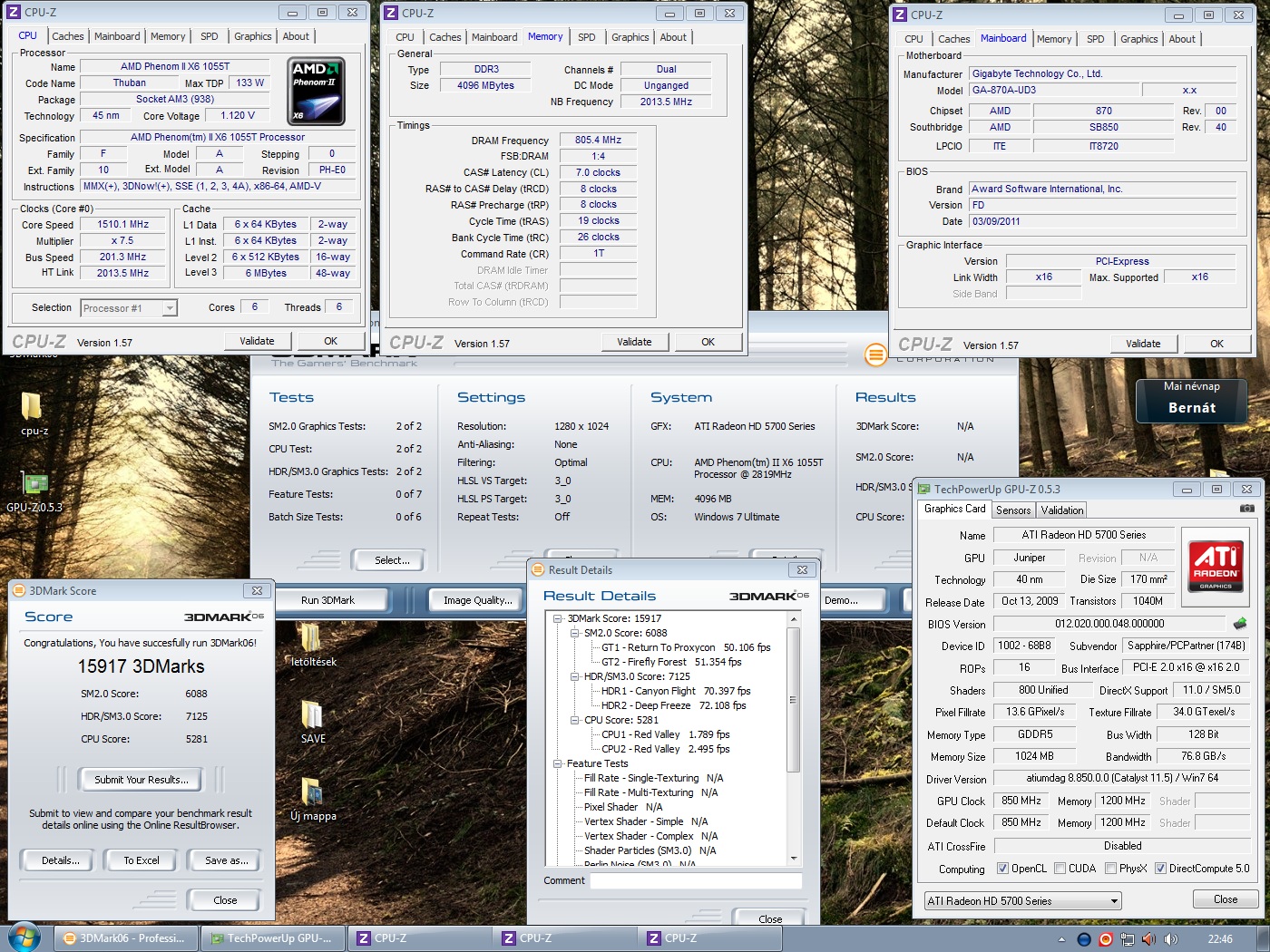Open the GPU-Z.0.5.3 desktop icon

(x=34, y=491)
